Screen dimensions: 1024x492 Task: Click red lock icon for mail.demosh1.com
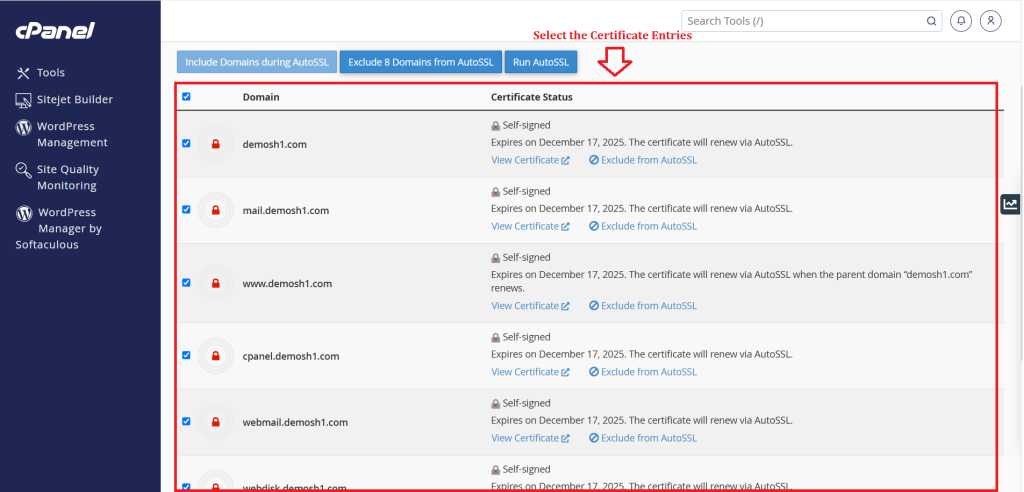coord(216,210)
